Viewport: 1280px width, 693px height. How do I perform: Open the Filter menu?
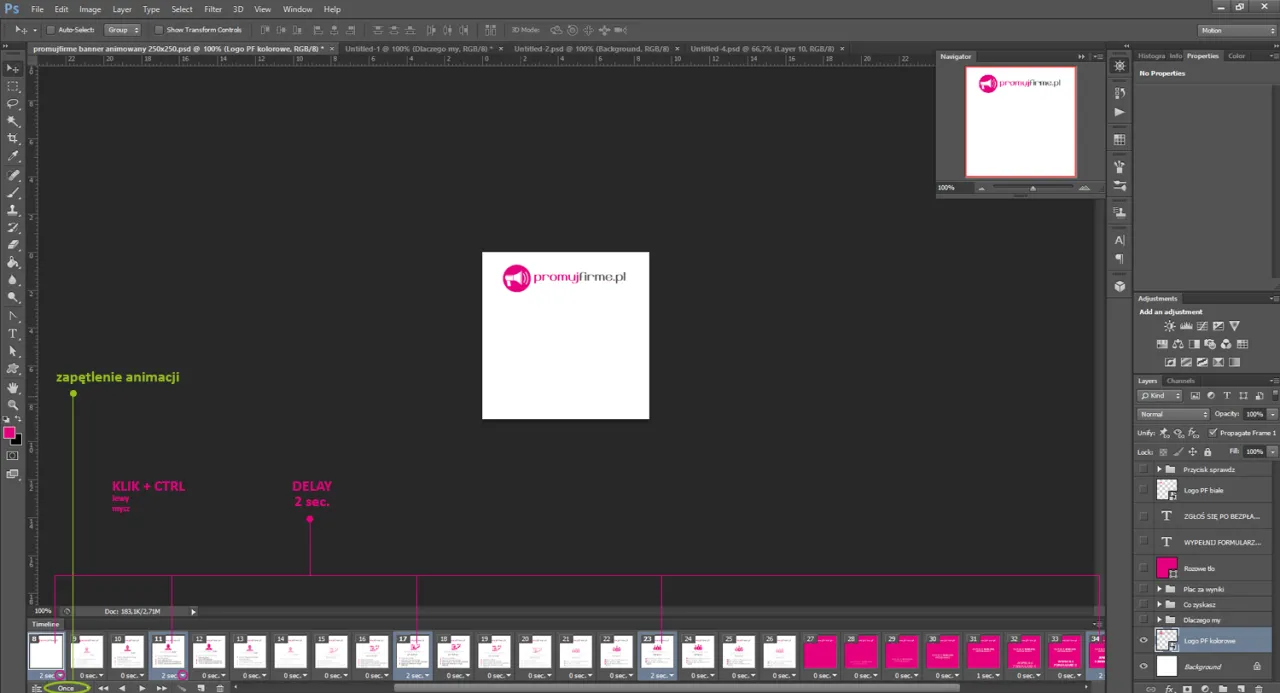coord(212,9)
